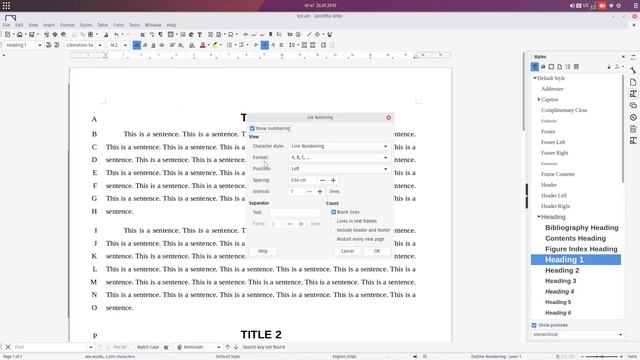Open Find & Replace magnifier icon

point(142,35)
